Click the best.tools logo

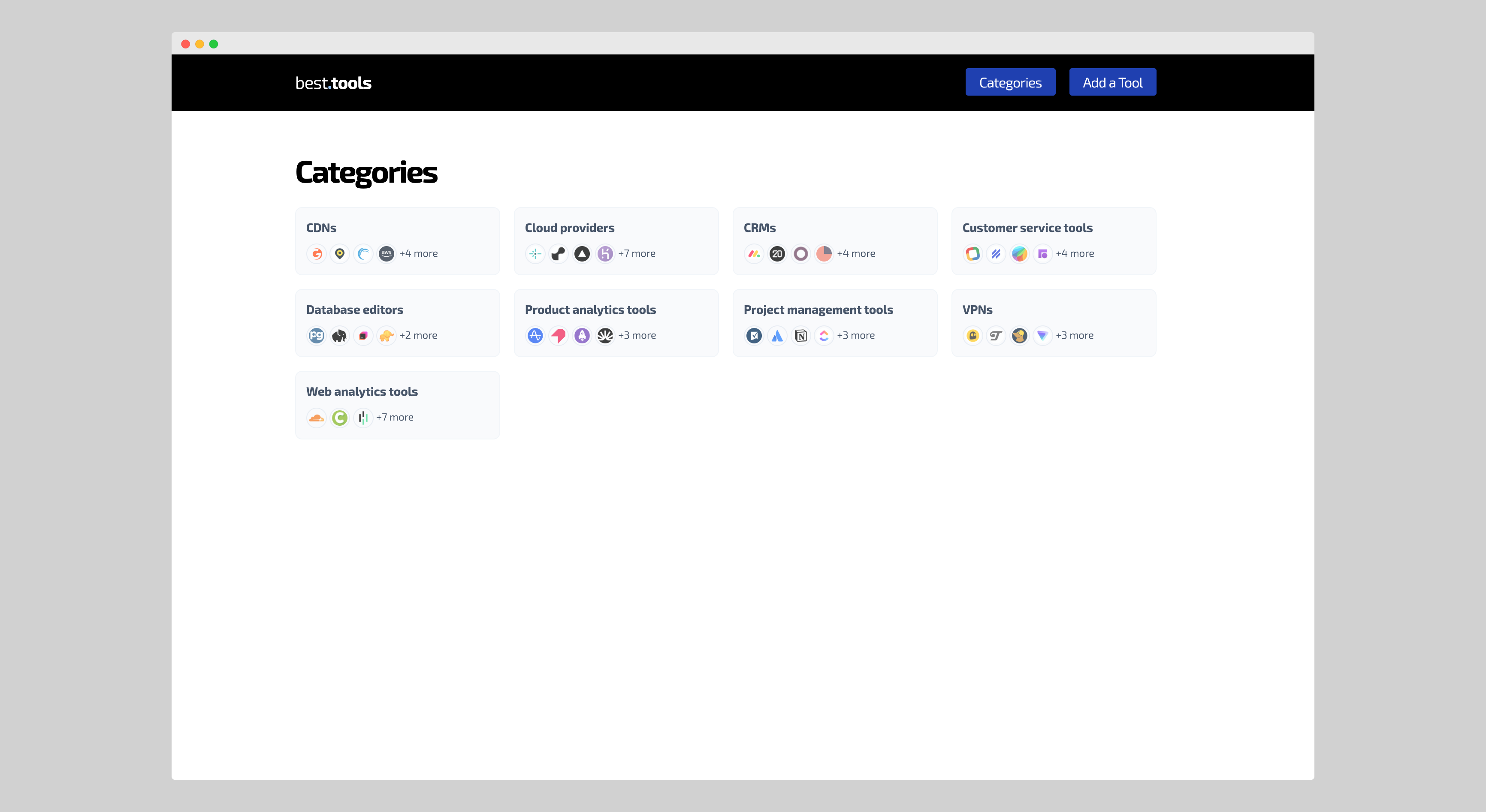332,82
